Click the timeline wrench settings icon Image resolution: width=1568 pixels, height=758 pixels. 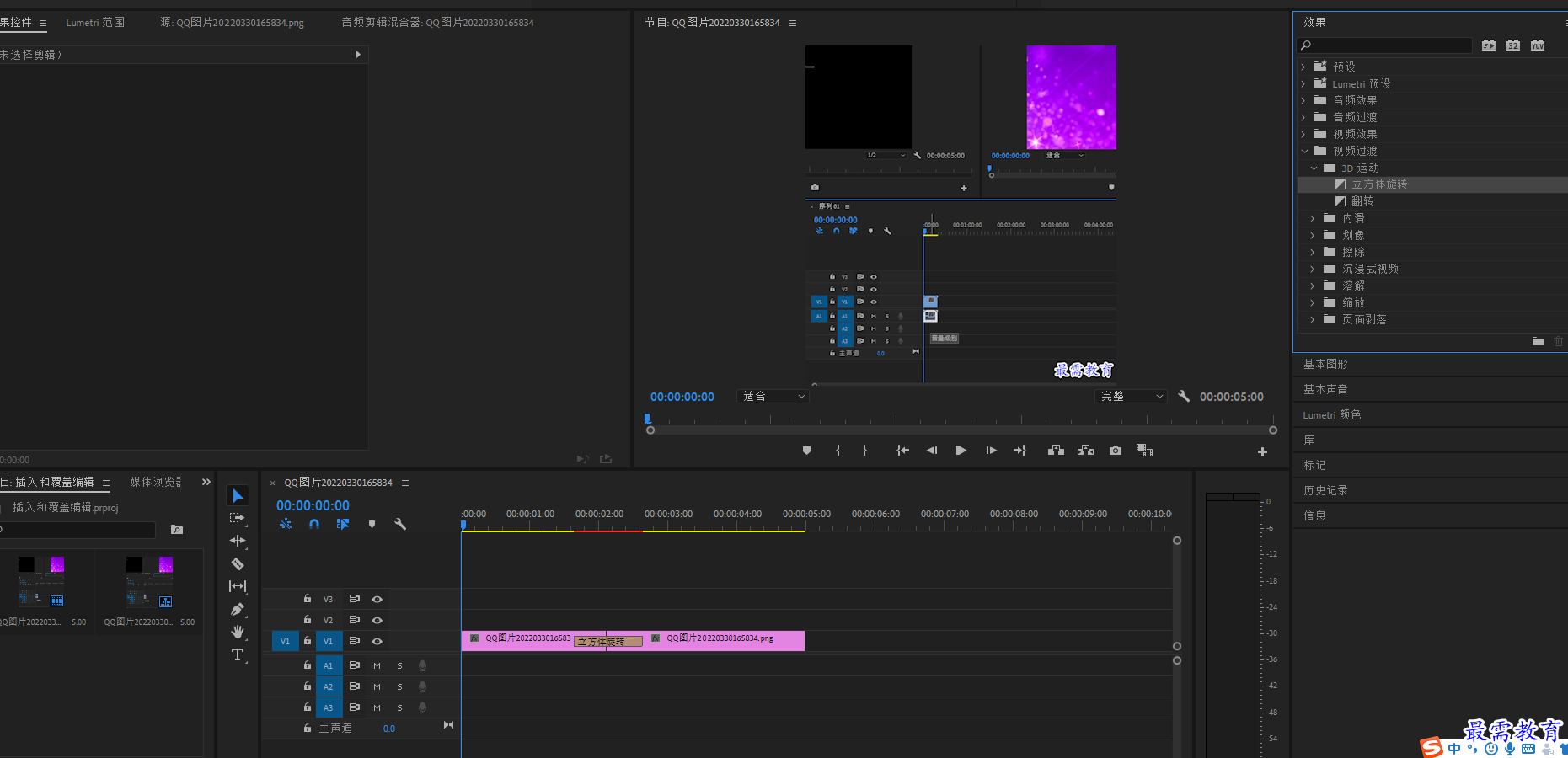(400, 524)
